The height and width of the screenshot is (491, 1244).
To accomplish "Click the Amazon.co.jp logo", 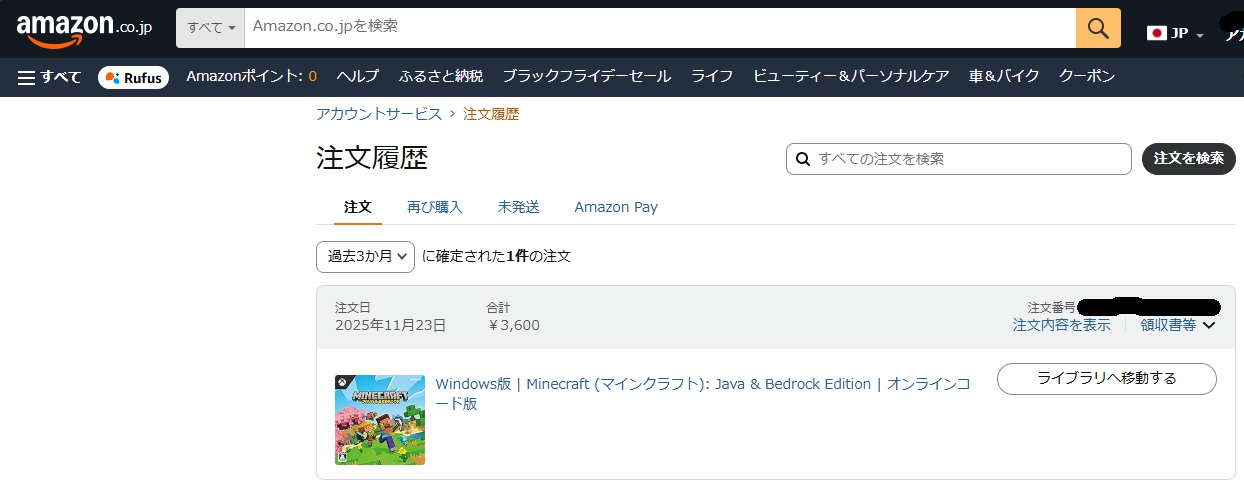I will click(84, 29).
